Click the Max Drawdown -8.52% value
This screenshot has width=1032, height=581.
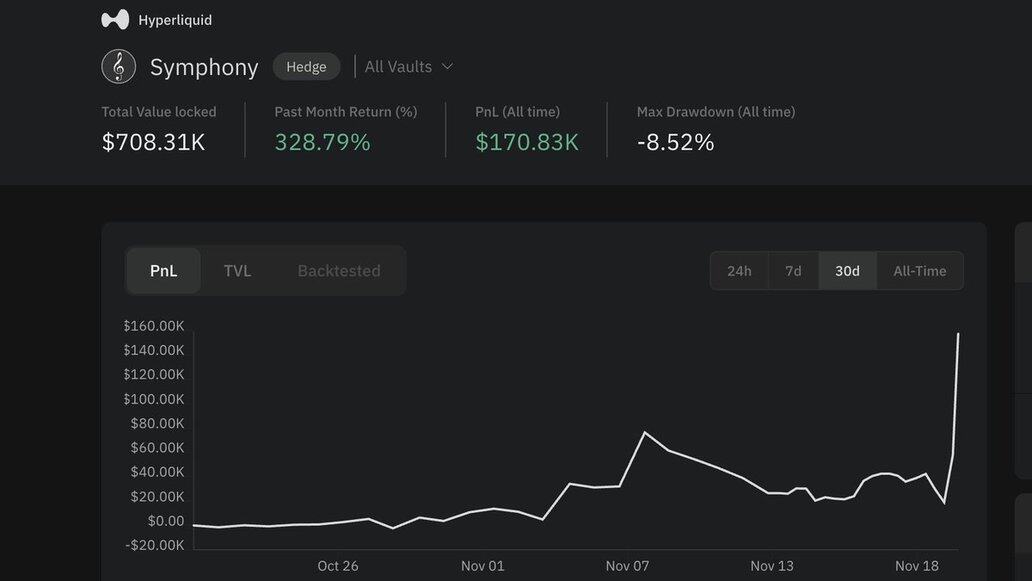(x=675, y=142)
